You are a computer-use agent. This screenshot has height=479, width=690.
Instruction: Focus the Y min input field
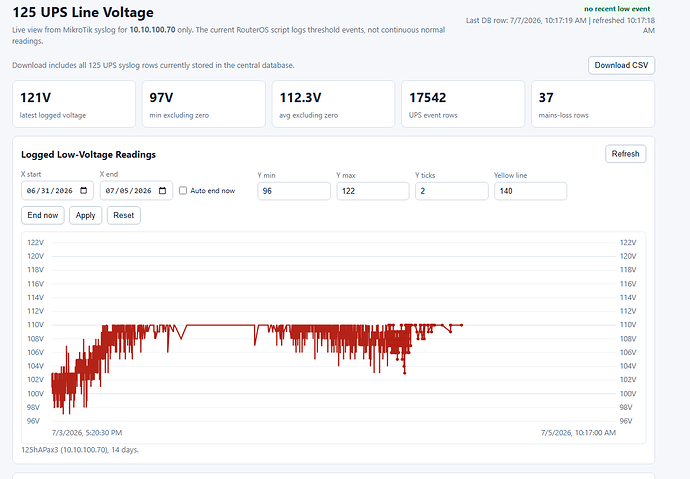click(x=294, y=191)
